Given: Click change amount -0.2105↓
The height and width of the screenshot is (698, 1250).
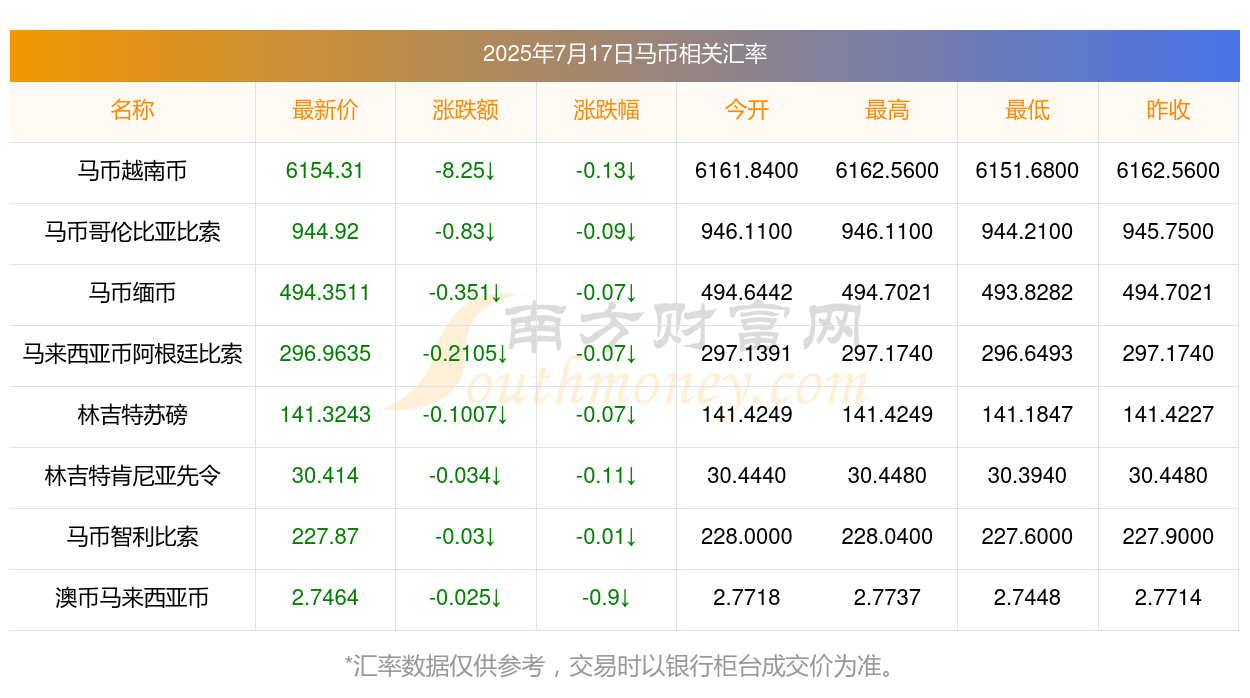Looking at the screenshot, I should click(466, 354).
